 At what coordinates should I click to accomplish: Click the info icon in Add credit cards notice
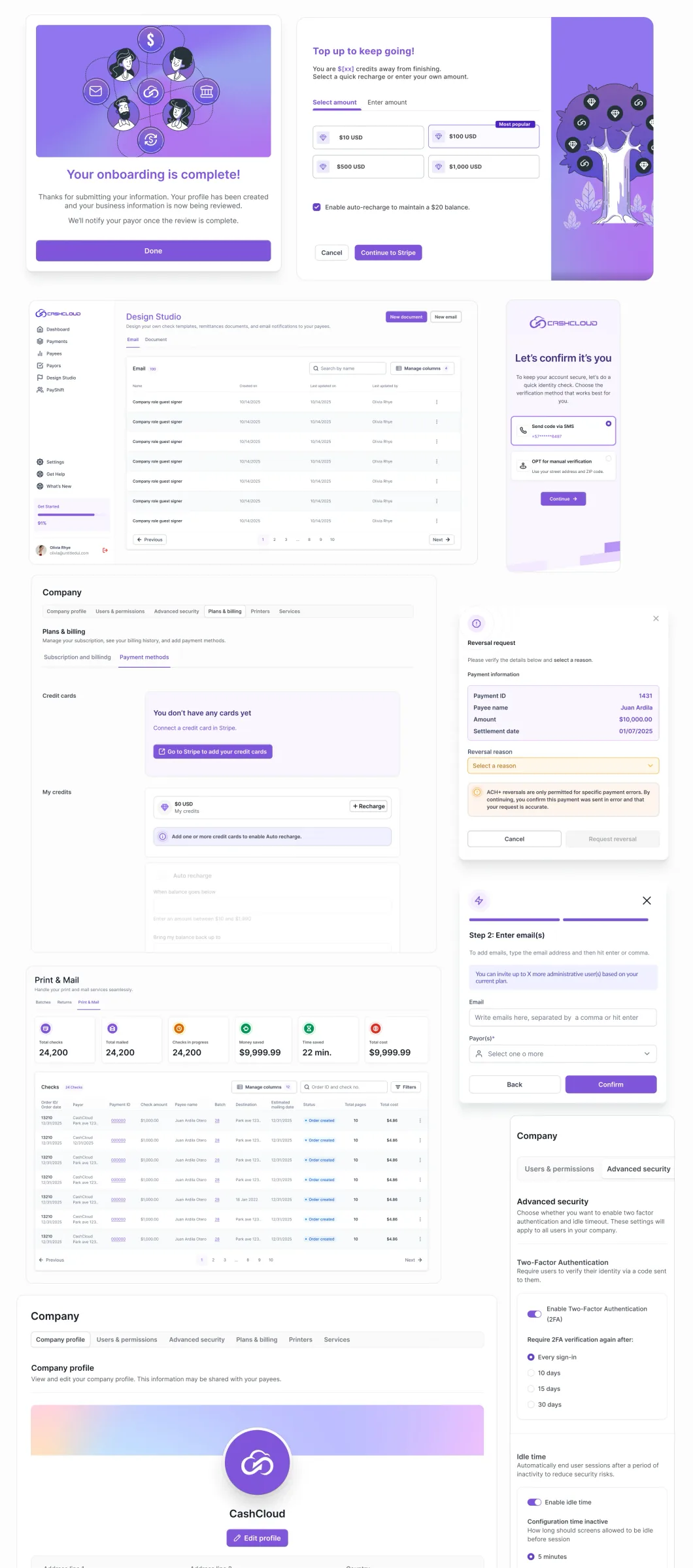(x=163, y=836)
